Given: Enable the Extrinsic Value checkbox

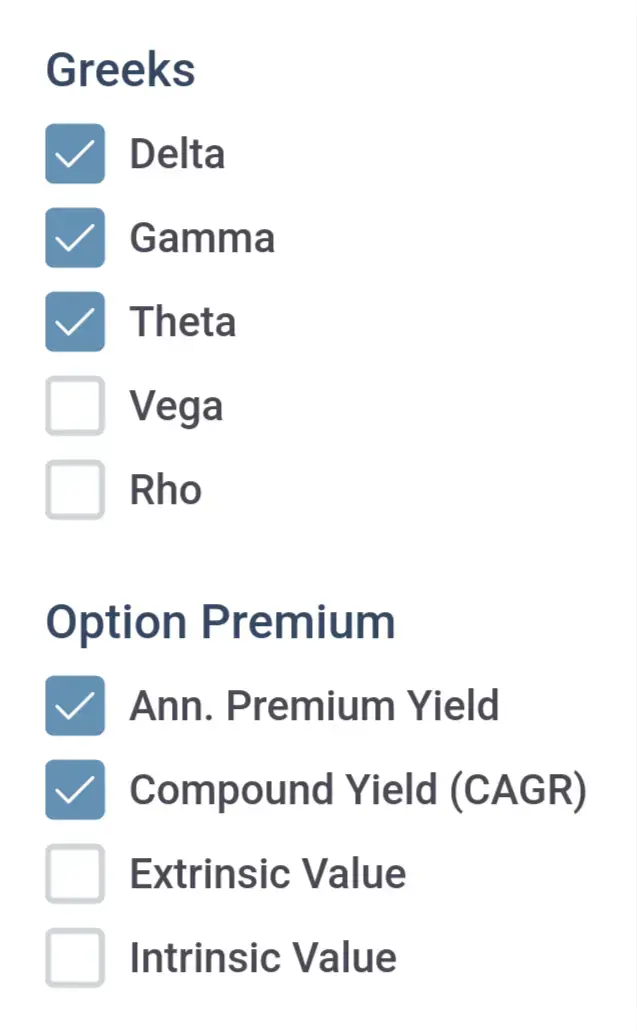Looking at the screenshot, I should click(x=74, y=874).
